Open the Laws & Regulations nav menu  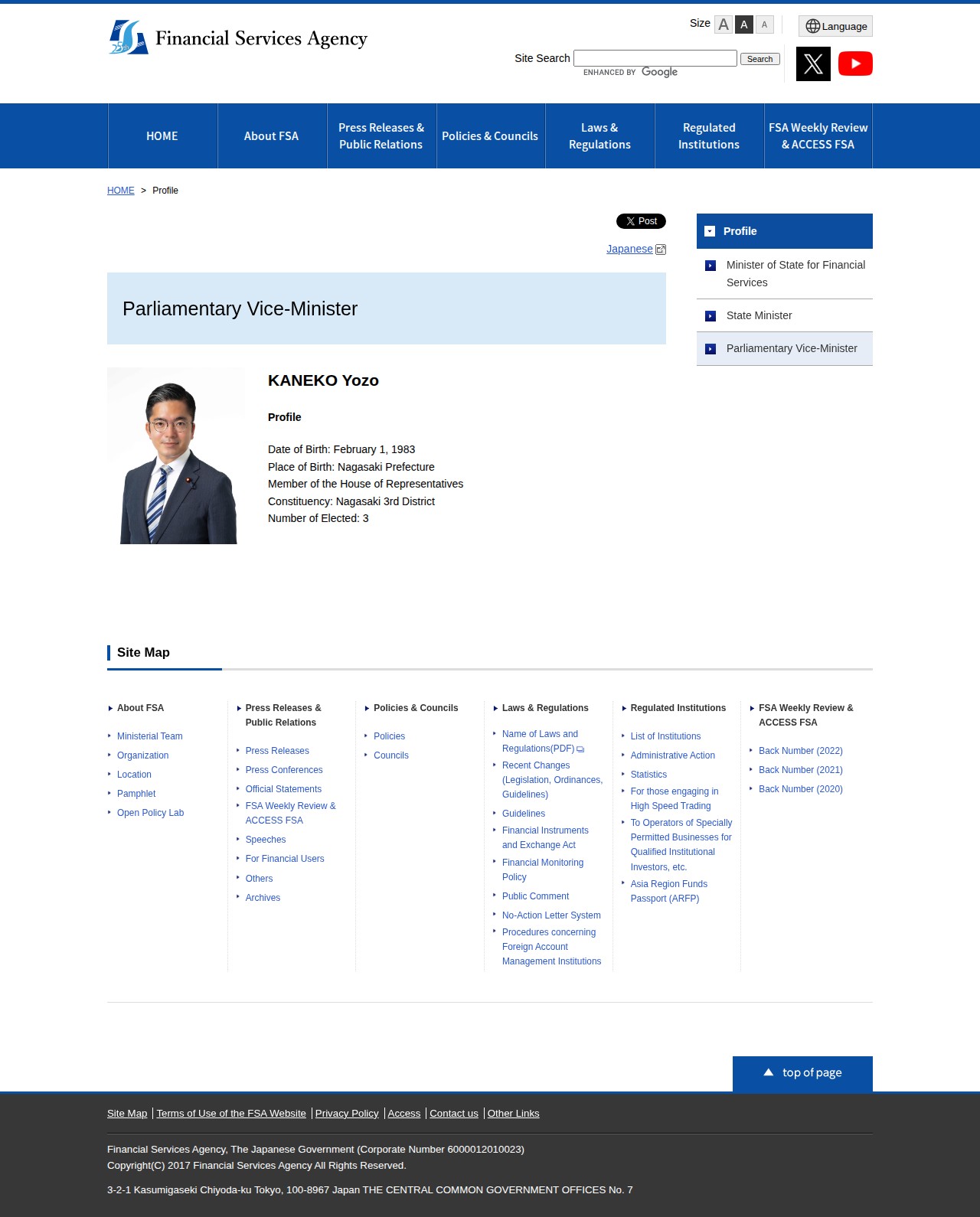coord(599,136)
